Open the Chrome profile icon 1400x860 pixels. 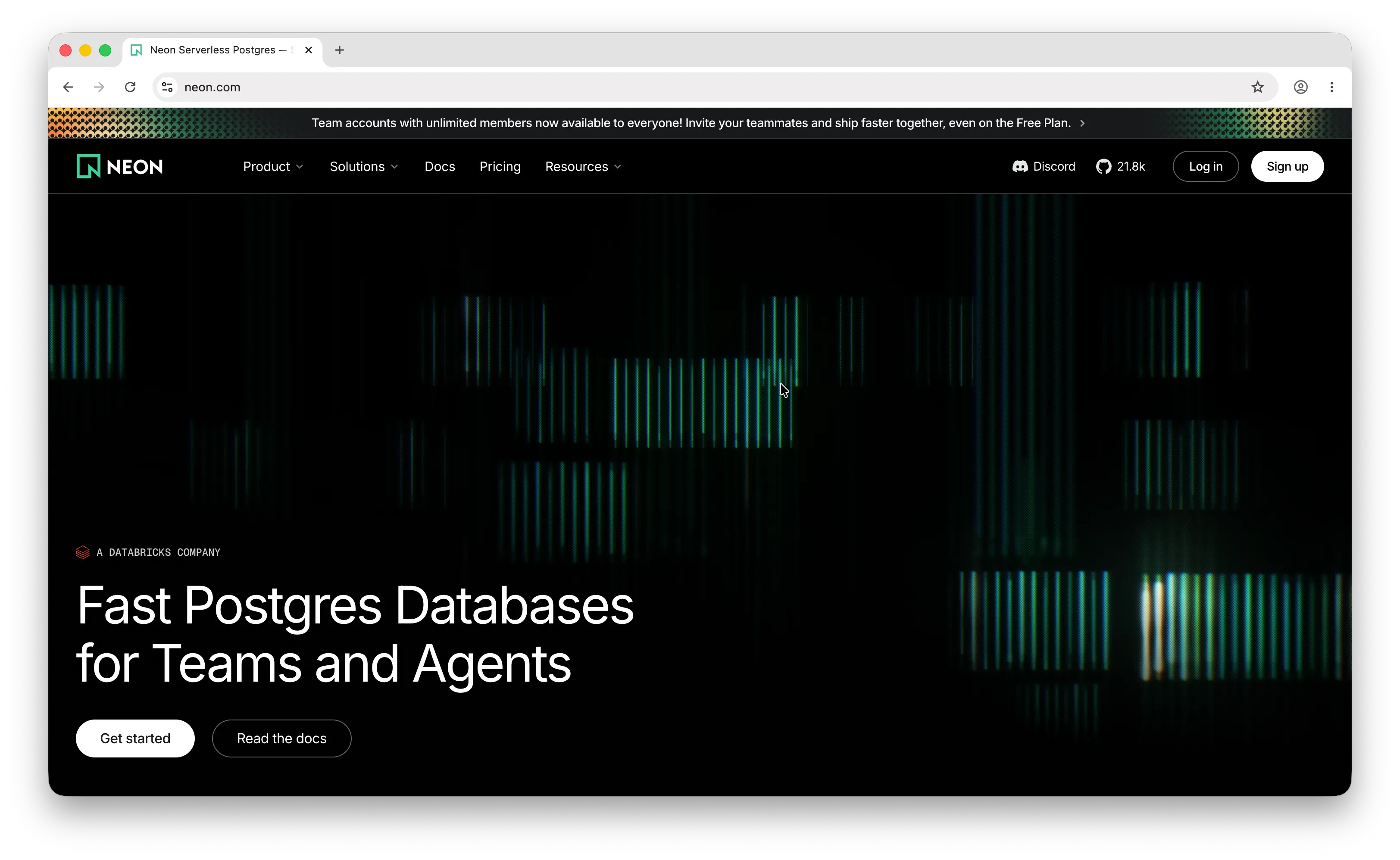(x=1300, y=87)
